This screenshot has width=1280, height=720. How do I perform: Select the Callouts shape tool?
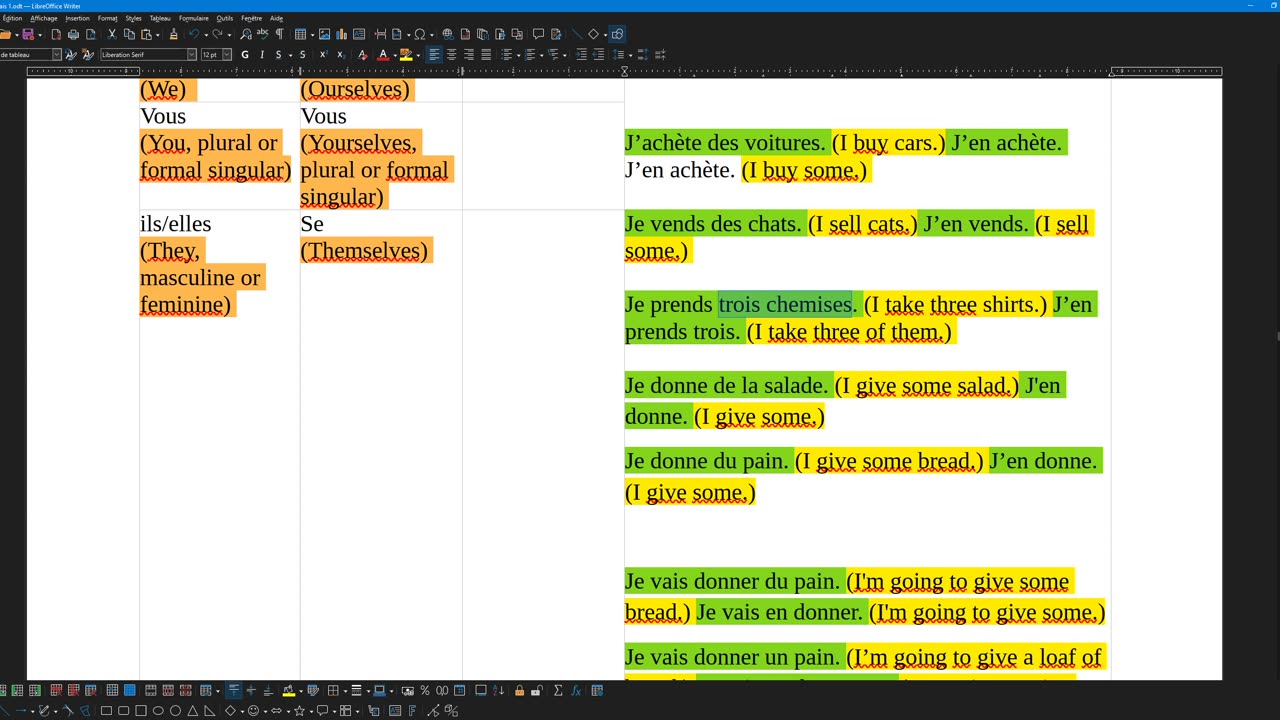click(322, 711)
